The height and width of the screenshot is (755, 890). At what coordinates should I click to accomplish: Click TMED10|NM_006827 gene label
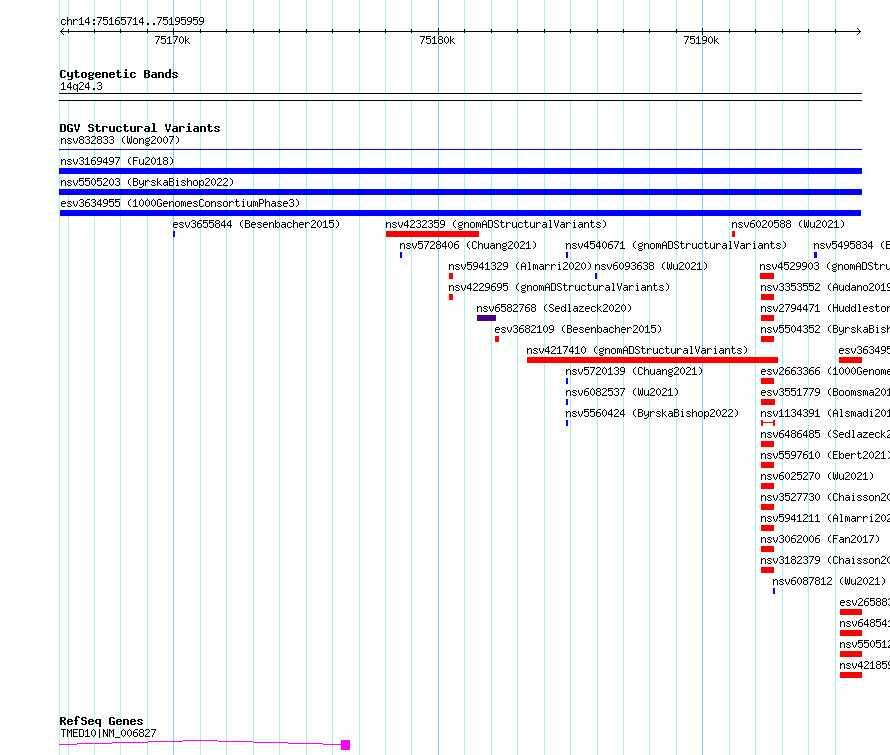(x=108, y=733)
